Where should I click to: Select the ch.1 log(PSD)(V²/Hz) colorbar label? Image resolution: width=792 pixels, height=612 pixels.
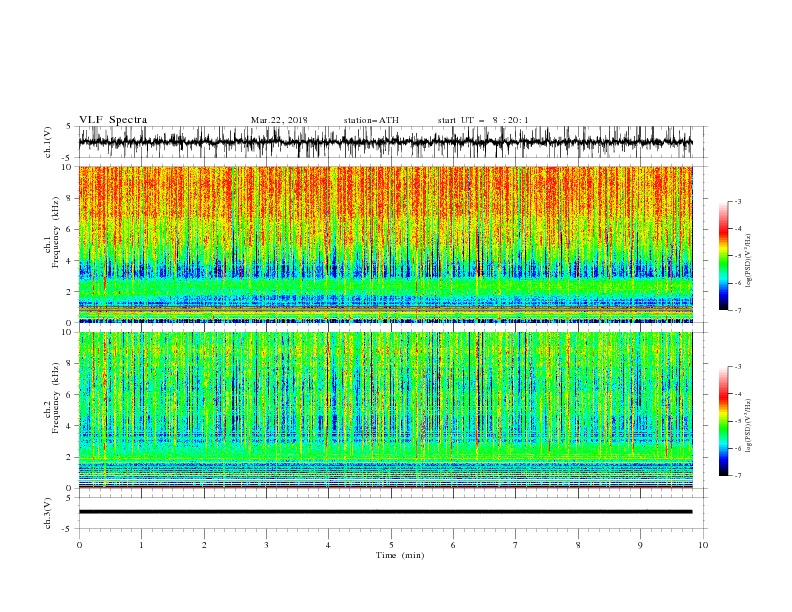click(748, 261)
